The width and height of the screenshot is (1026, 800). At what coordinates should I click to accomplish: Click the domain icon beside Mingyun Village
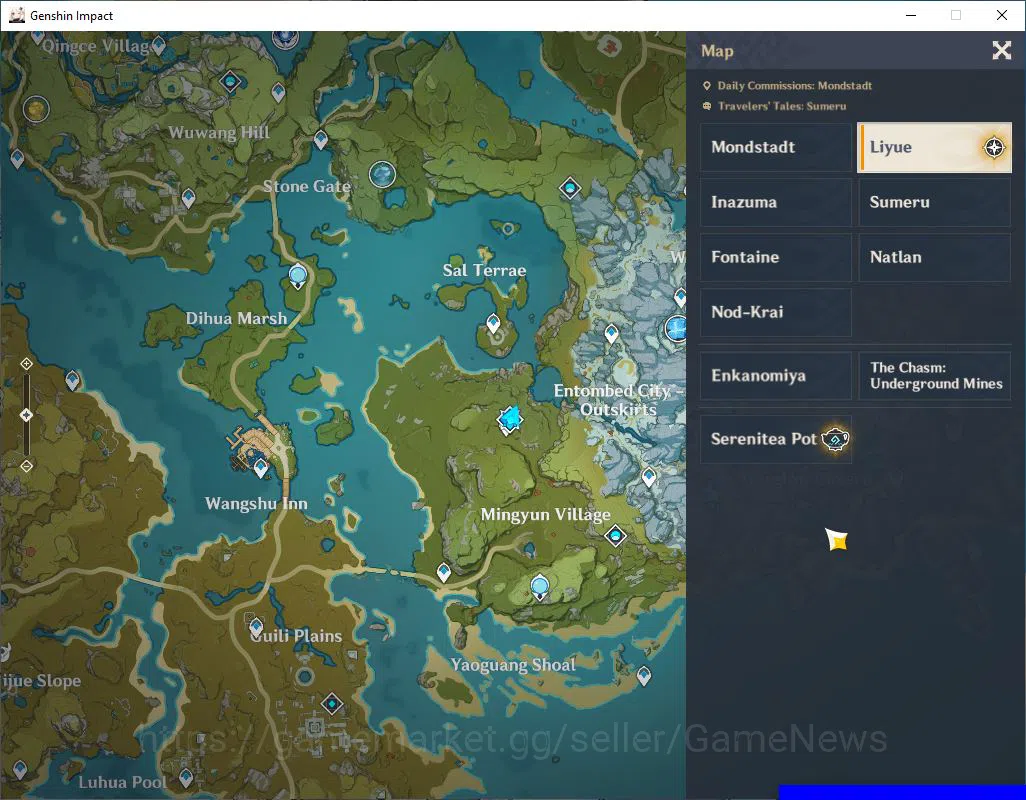pos(615,536)
